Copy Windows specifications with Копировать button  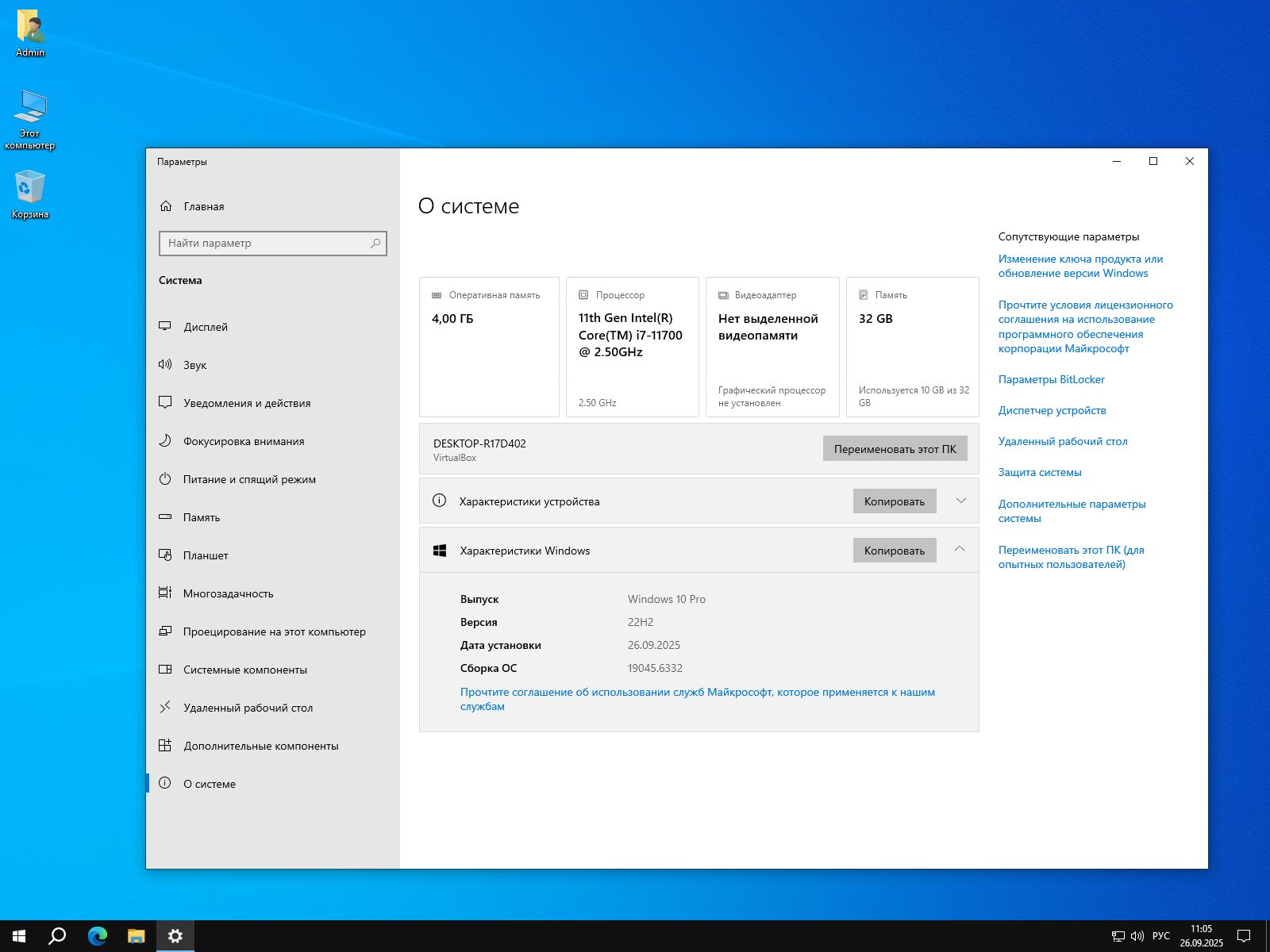coord(894,551)
